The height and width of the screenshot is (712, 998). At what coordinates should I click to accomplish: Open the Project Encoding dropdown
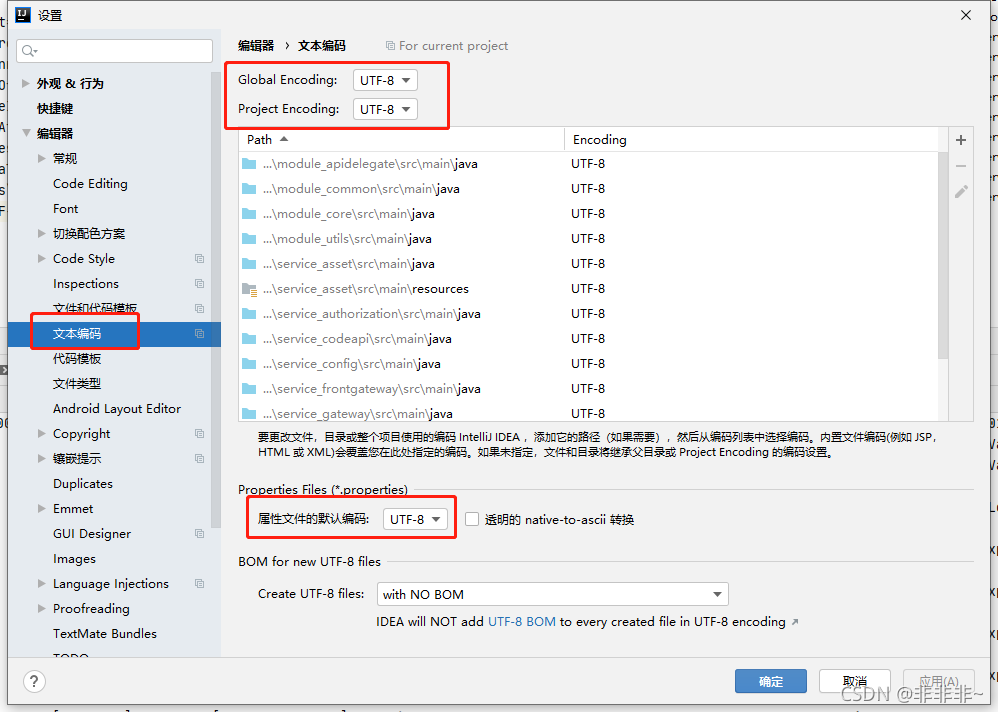click(385, 109)
